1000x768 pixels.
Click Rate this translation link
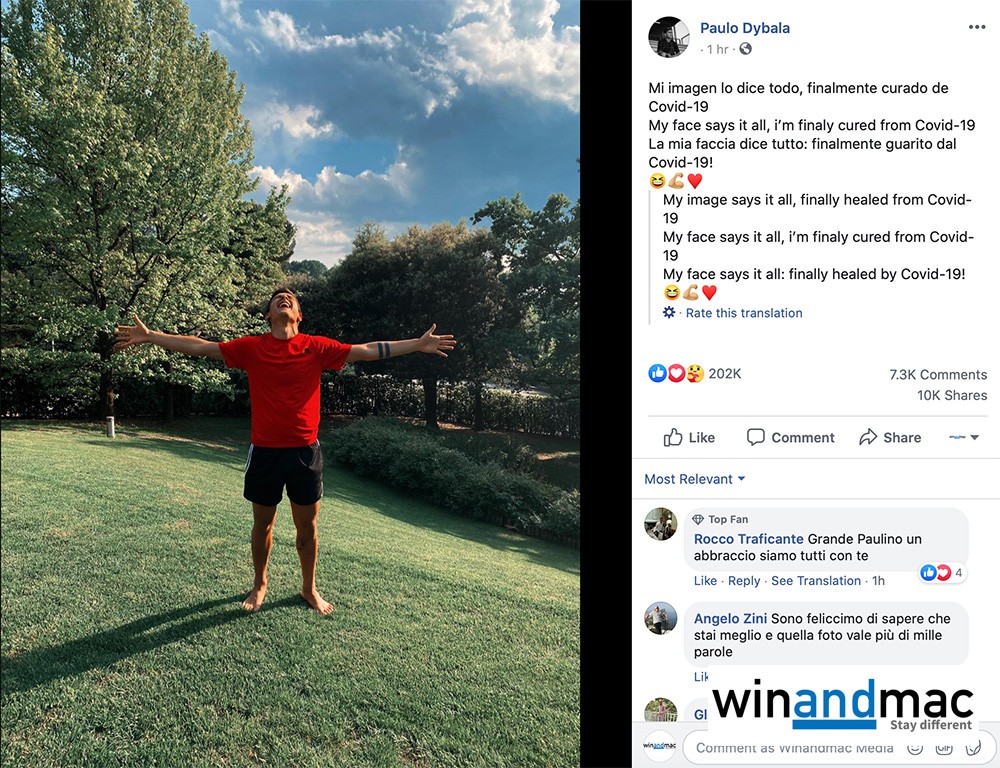tap(744, 313)
